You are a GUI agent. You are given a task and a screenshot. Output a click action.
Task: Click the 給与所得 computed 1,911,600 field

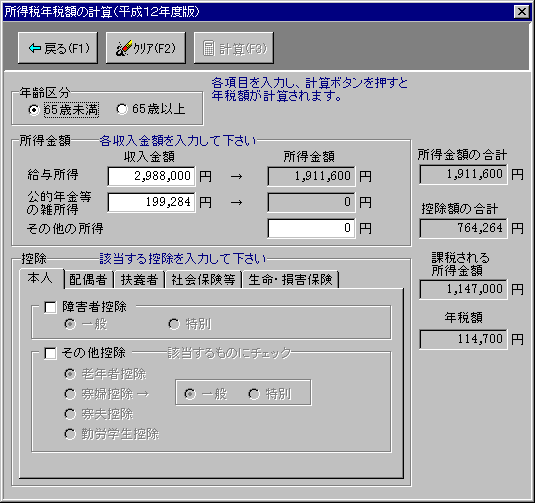[312, 176]
